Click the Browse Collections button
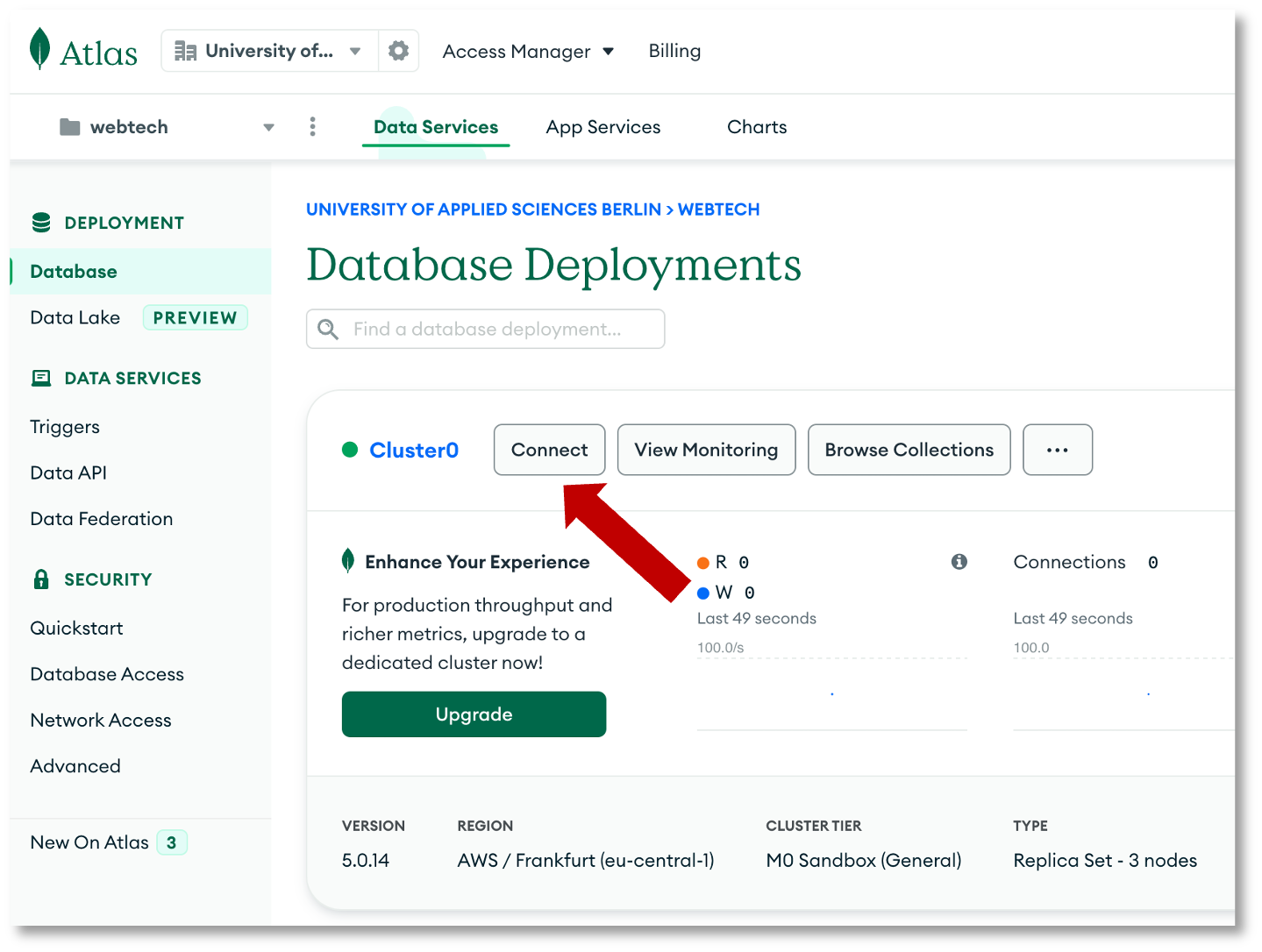This screenshot has height=952, width=1262. tap(909, 450)
